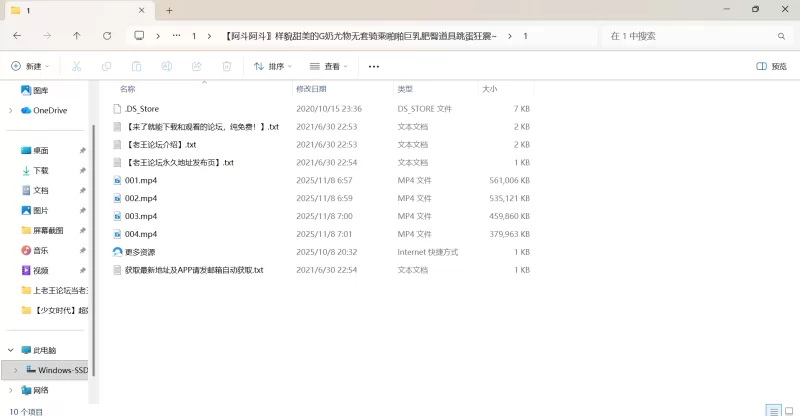Open the 排序 sort dropdown
Screen dimensions: 800x416
273,67
